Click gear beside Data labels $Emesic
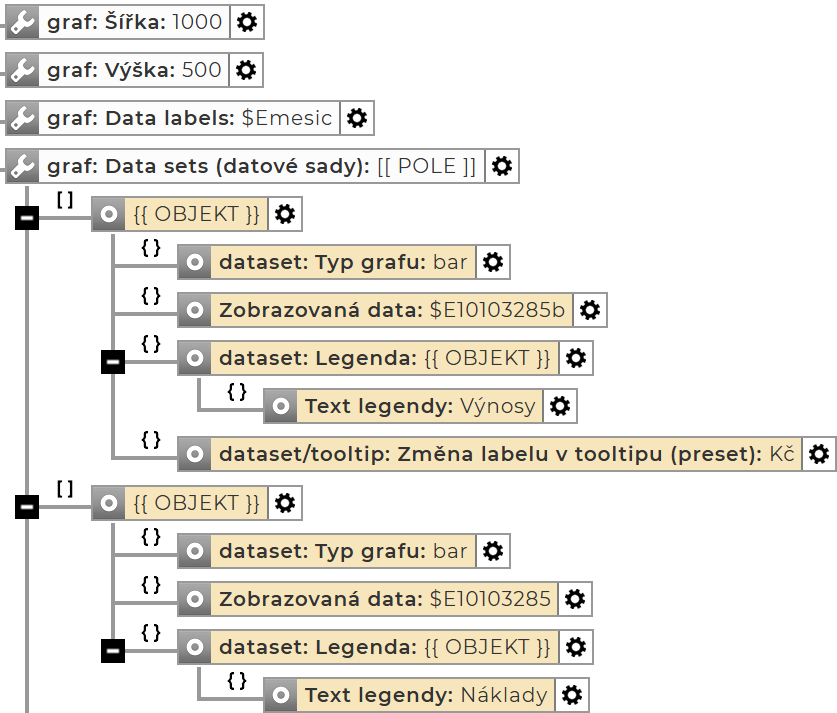The image size is (837, 713). click(x=357, y=118)
